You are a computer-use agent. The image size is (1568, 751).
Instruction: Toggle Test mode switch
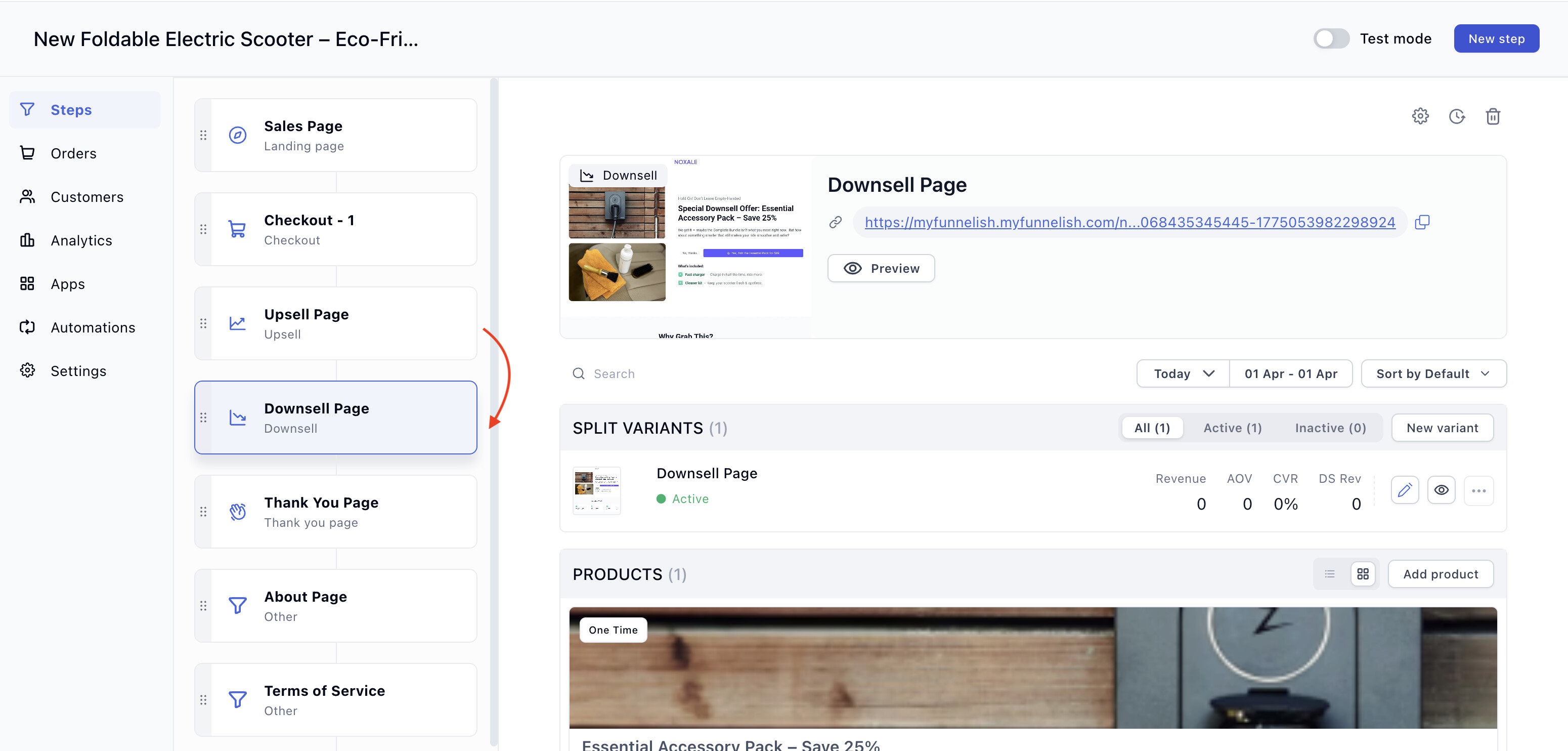(x=1331, y=38)
